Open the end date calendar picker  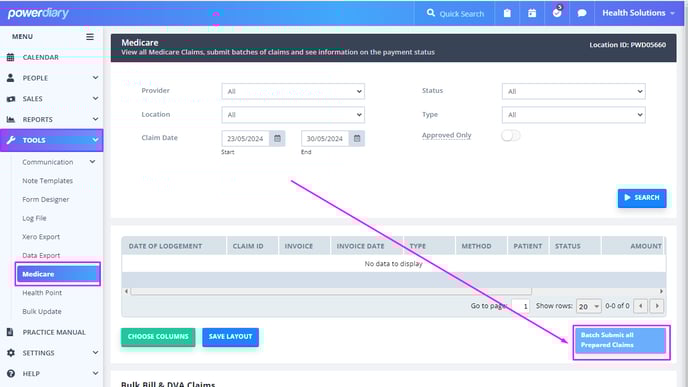pos(357,139)
